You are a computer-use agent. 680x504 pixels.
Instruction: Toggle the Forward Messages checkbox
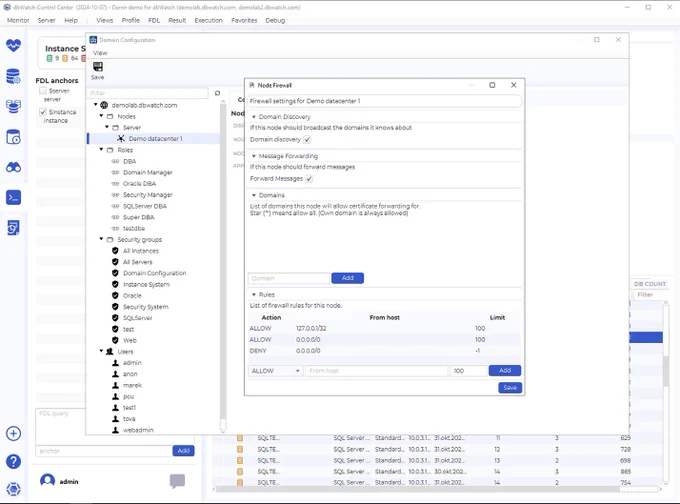pyautogui.click(x=309, y=179)
